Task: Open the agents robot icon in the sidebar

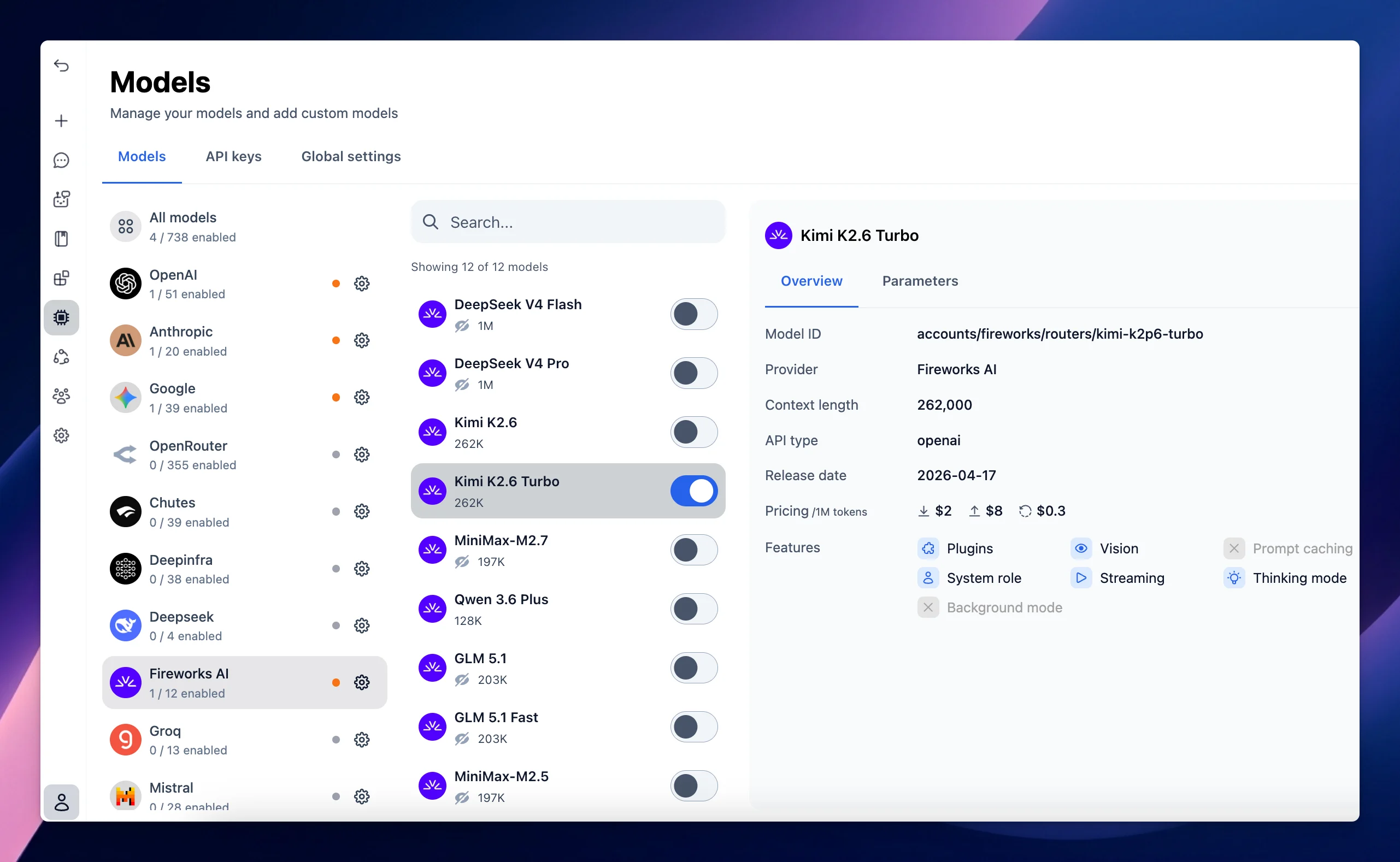Action: [x=62, y=199]
